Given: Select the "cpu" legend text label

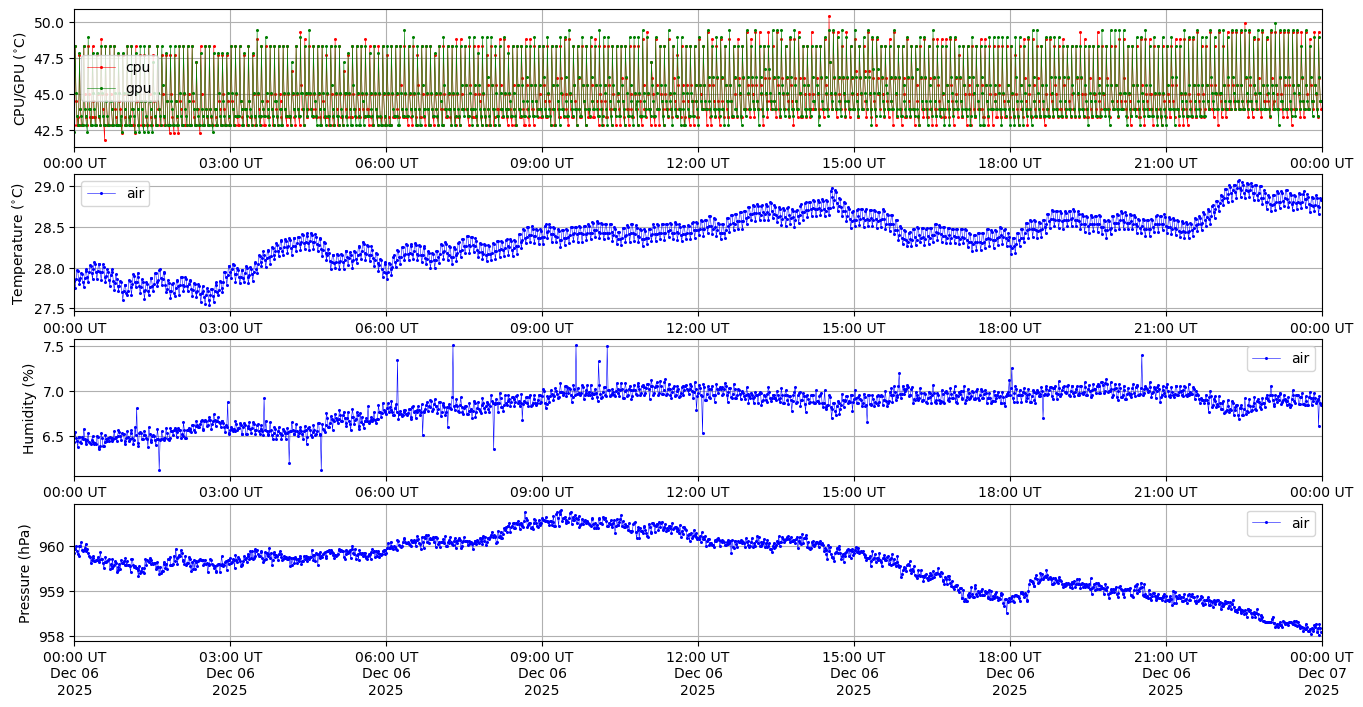Looking at the screenshot, I should tap(138, 67).
